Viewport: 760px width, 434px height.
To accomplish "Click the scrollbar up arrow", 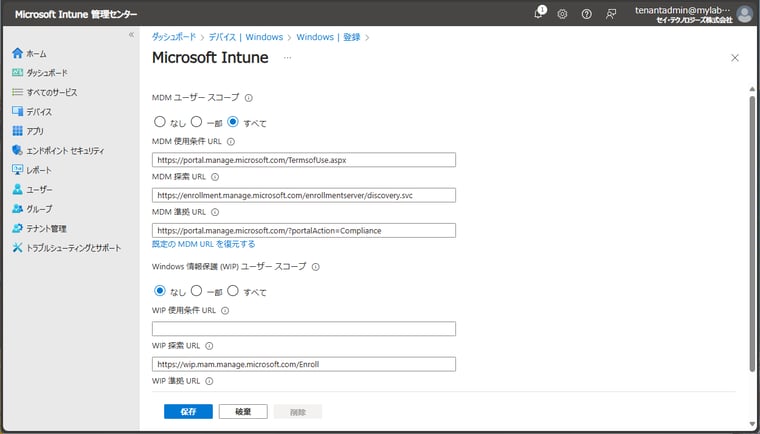I will tap(752, 89).
